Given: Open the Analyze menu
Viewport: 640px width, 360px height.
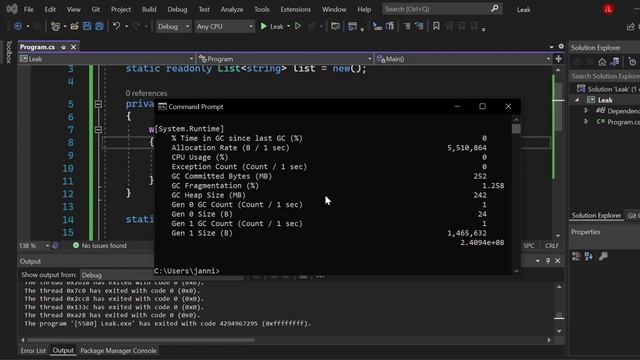Looking at the screenshot, I should coord(232,9).
